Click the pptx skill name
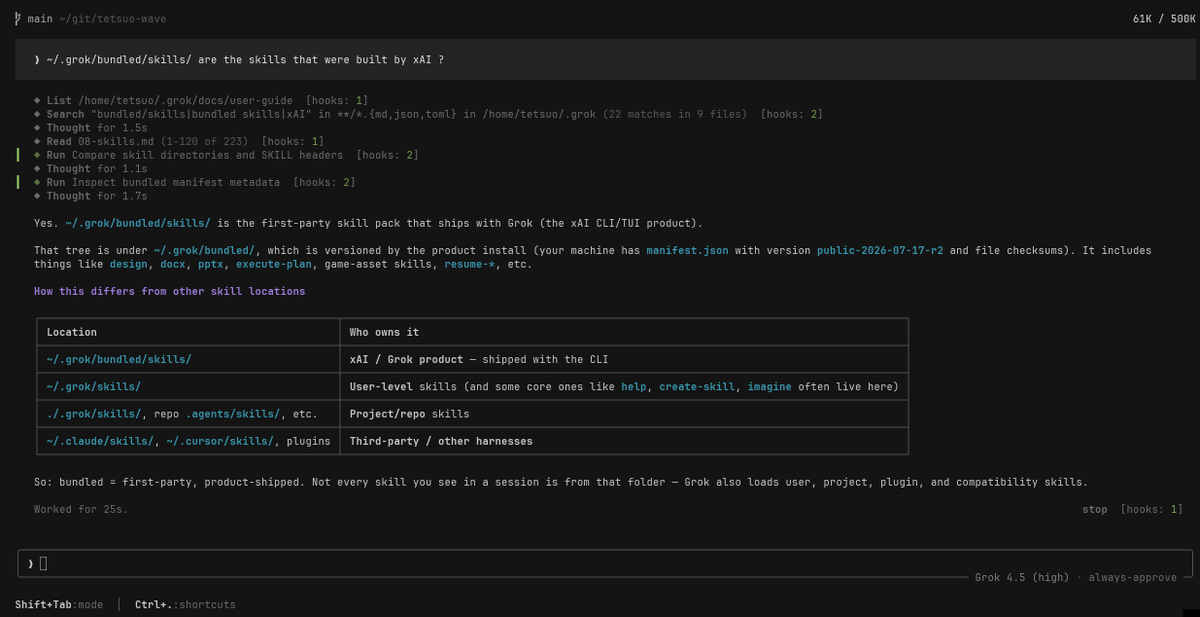The image size is (1200, 617). coord(212,264)
